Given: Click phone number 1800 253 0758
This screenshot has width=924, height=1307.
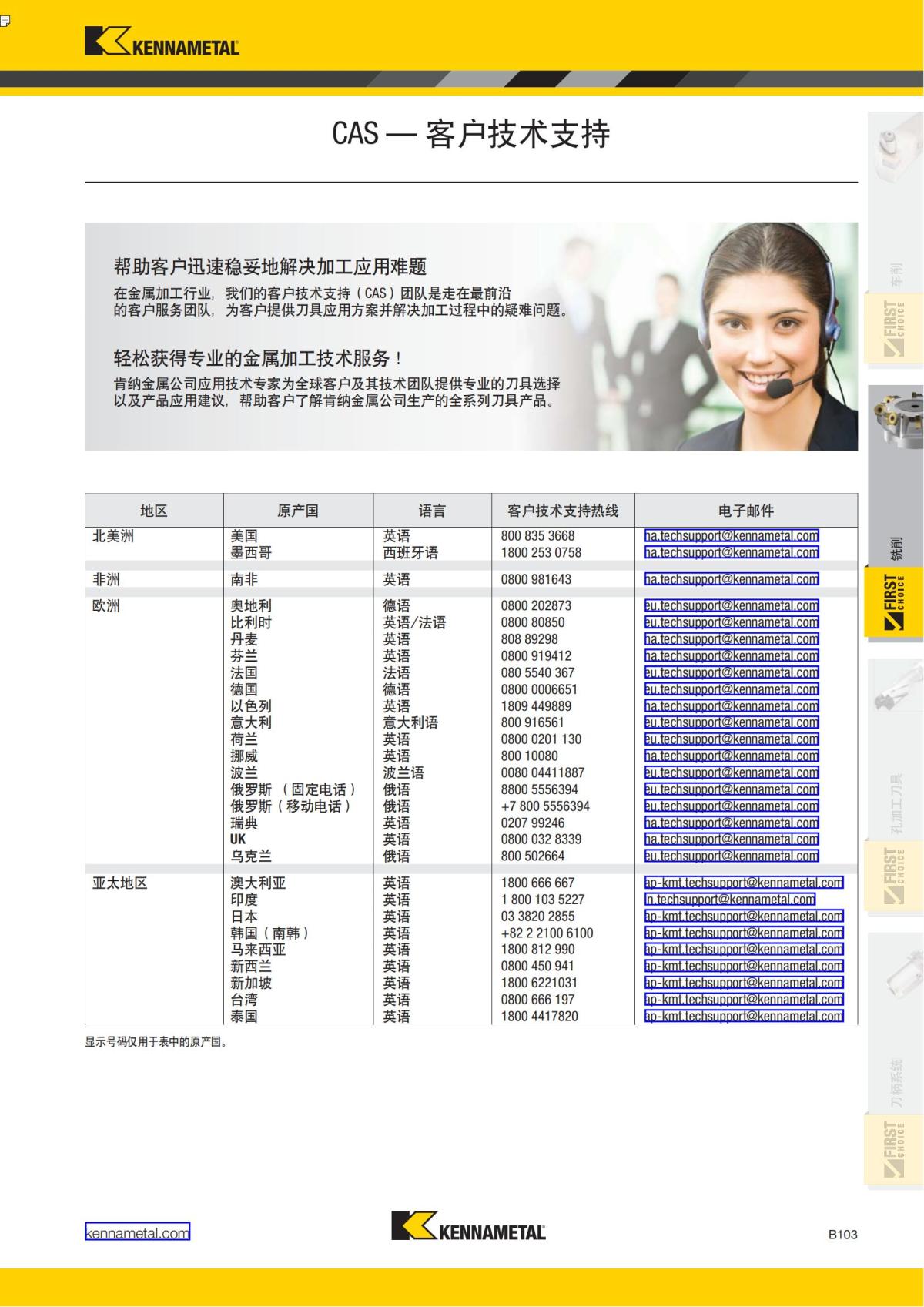Looking at the screenshot, I should pyautogui.click(x=541, y=552).
